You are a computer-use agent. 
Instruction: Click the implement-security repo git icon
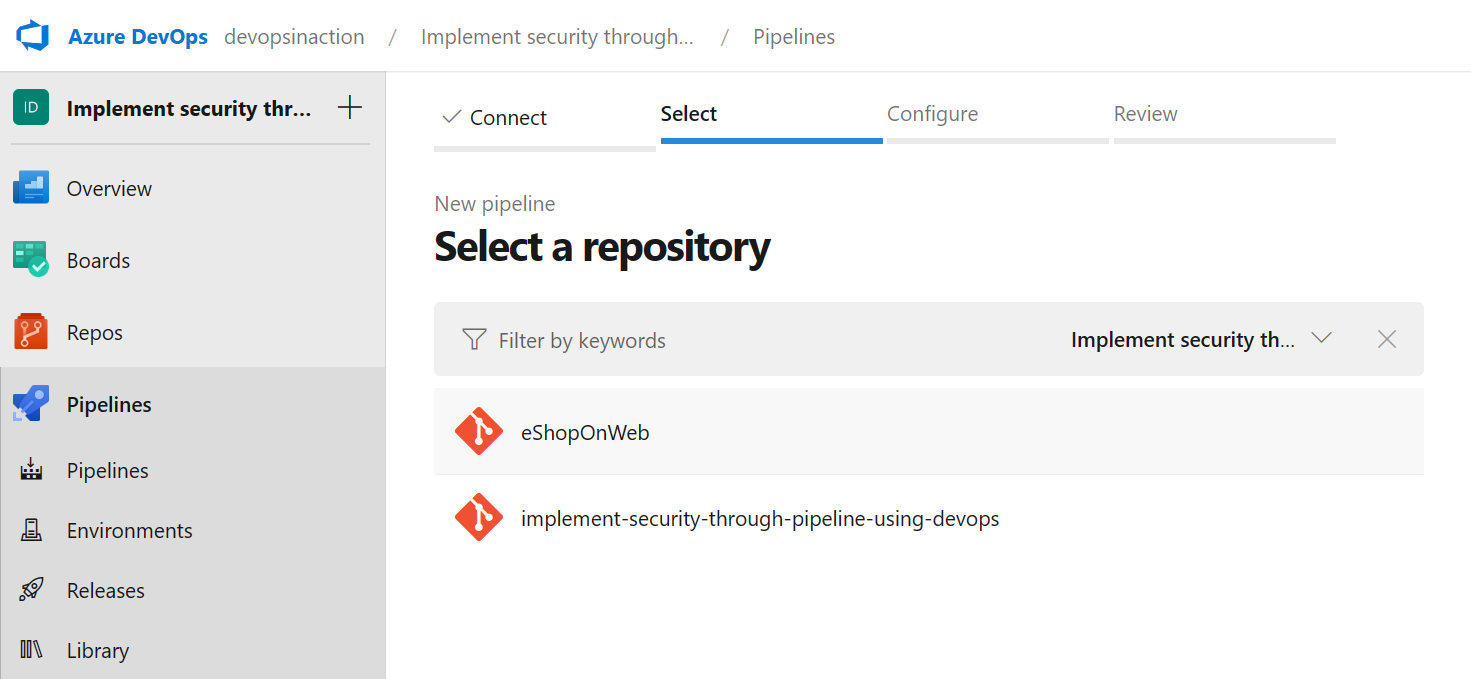(x=479, y=517)
